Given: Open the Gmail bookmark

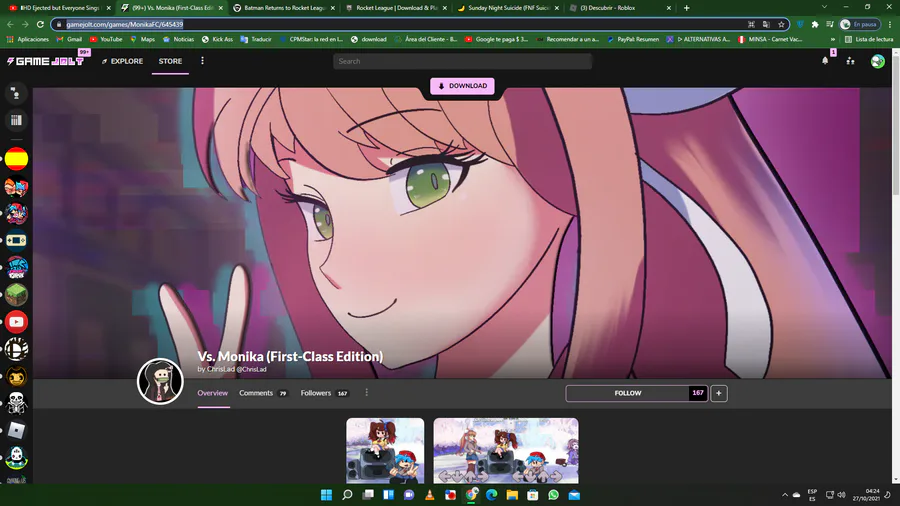Looking at the screenshot, I should 69,40.
